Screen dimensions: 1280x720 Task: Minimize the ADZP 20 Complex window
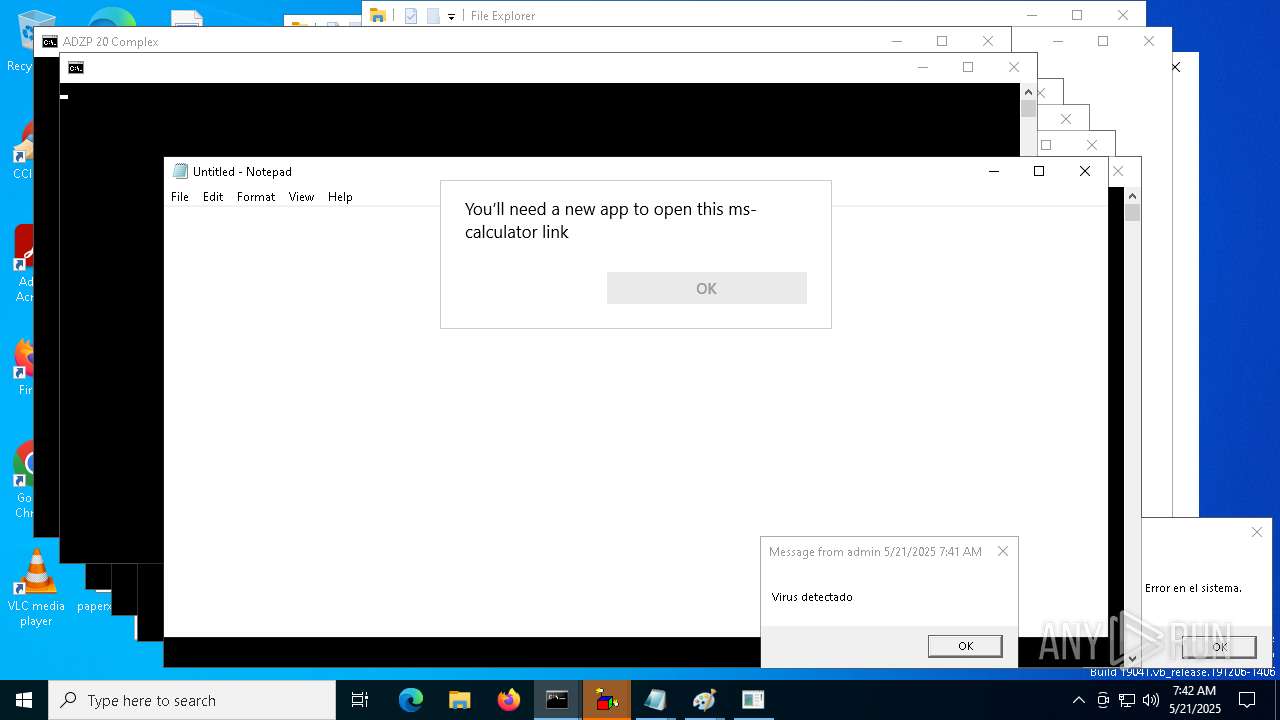[896, 41]
